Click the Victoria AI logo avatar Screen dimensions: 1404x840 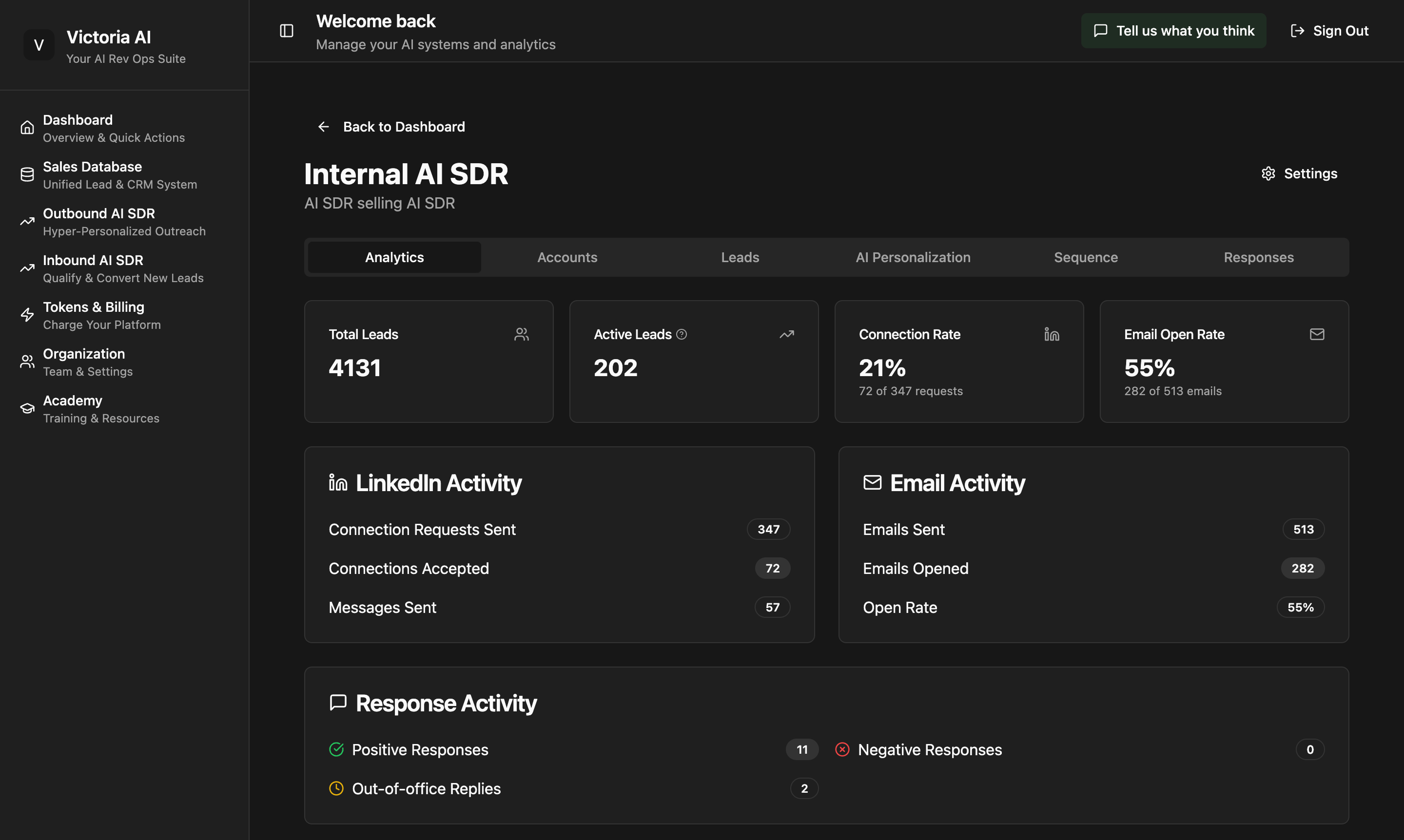tap(39, 45)
